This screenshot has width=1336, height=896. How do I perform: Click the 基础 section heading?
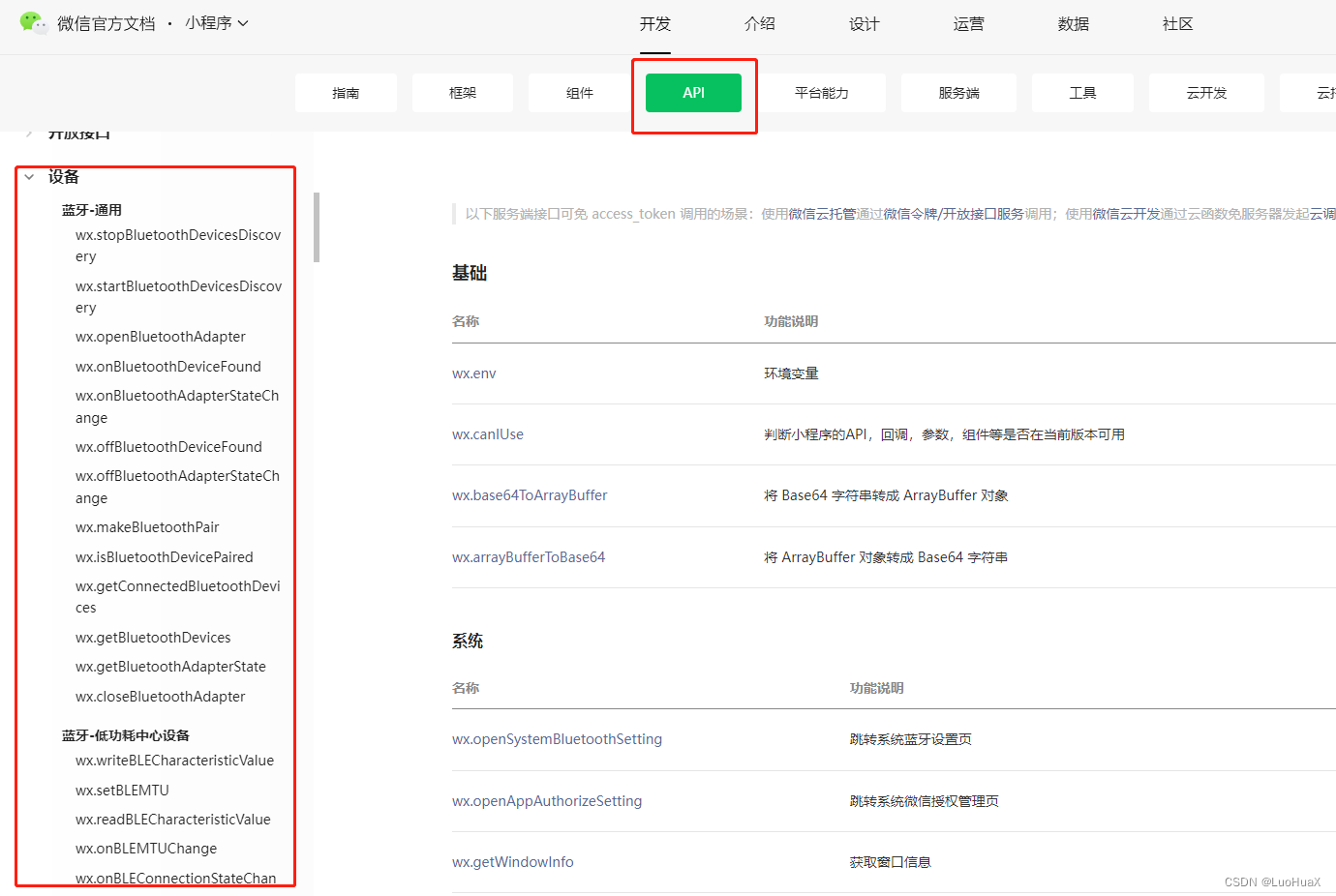click(470, 273)
